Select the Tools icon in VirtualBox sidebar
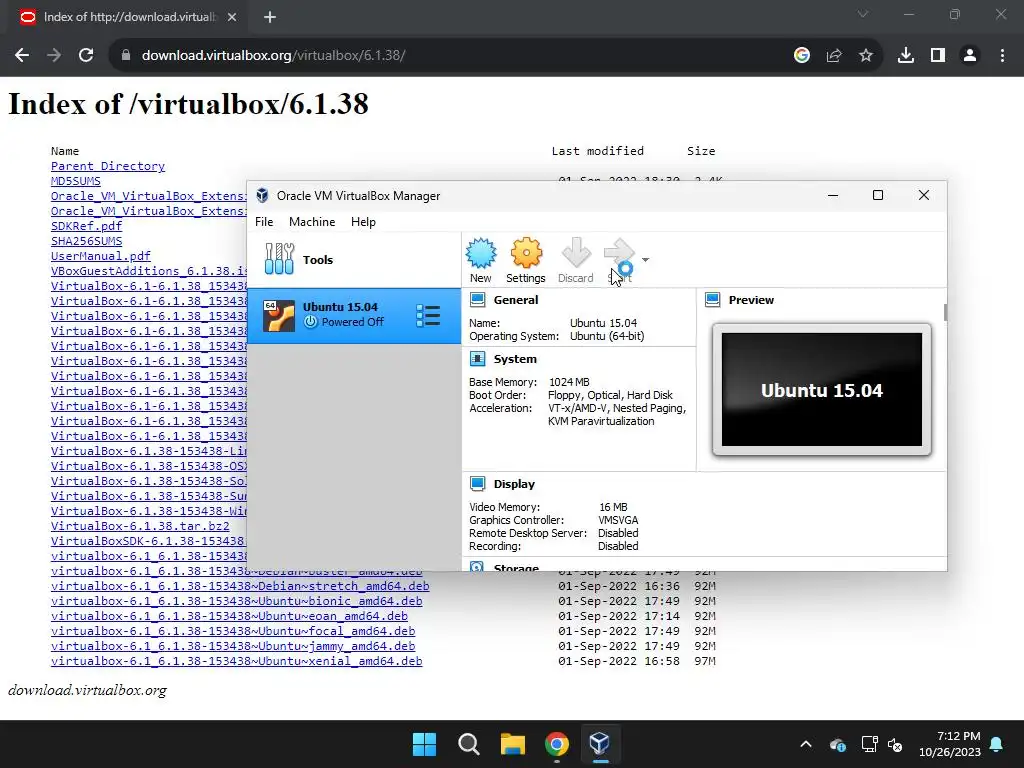 pos(279,259)
